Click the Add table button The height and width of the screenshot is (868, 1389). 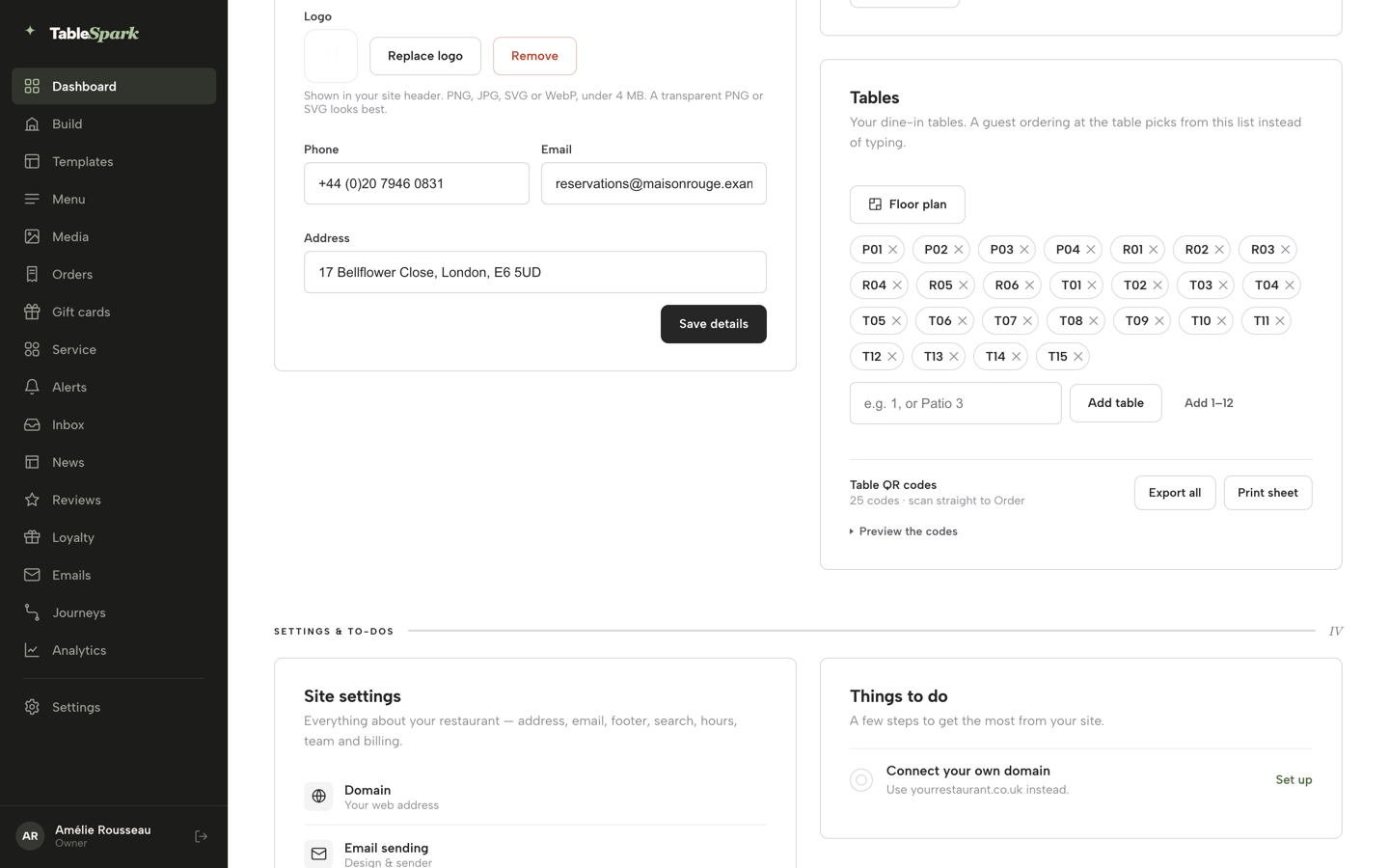click(1115, 403)
